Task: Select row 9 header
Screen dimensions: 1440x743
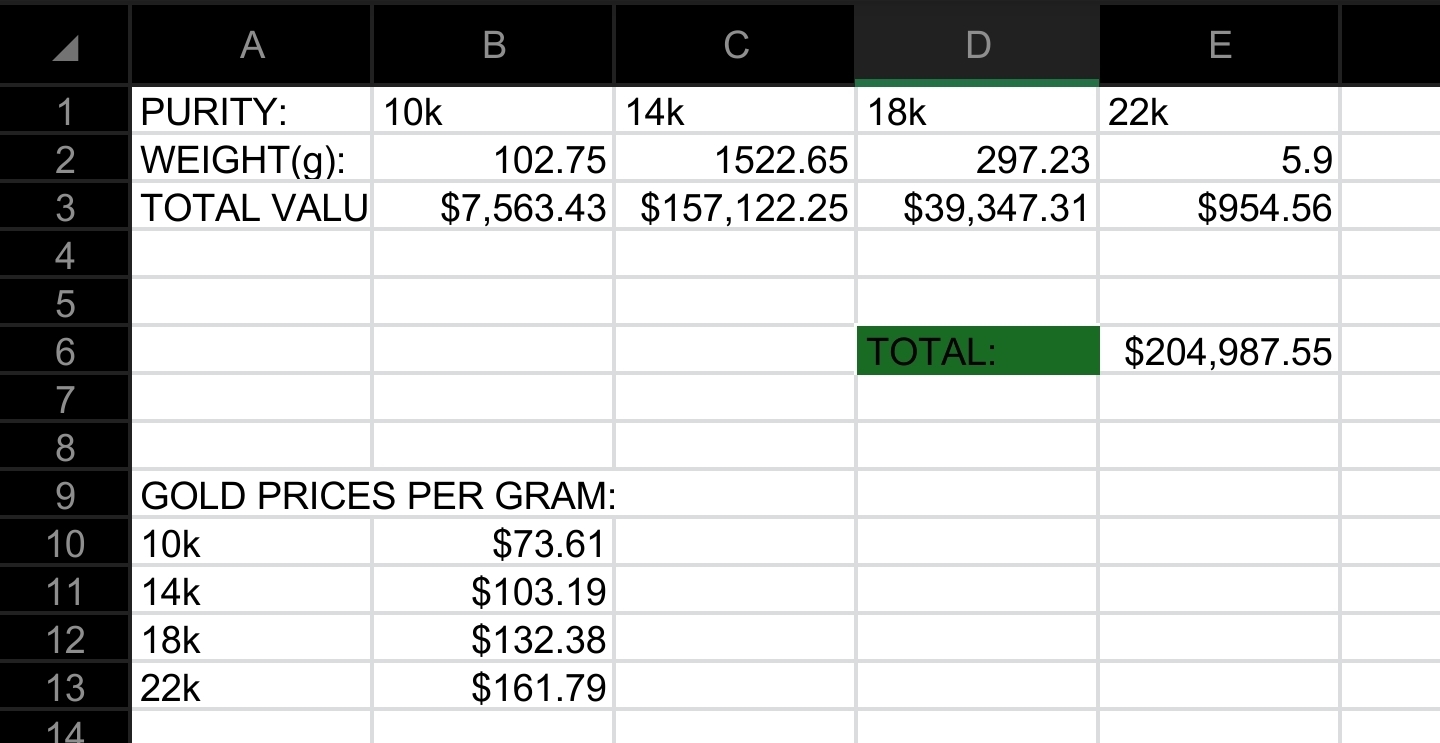Action: coord(65,495)
